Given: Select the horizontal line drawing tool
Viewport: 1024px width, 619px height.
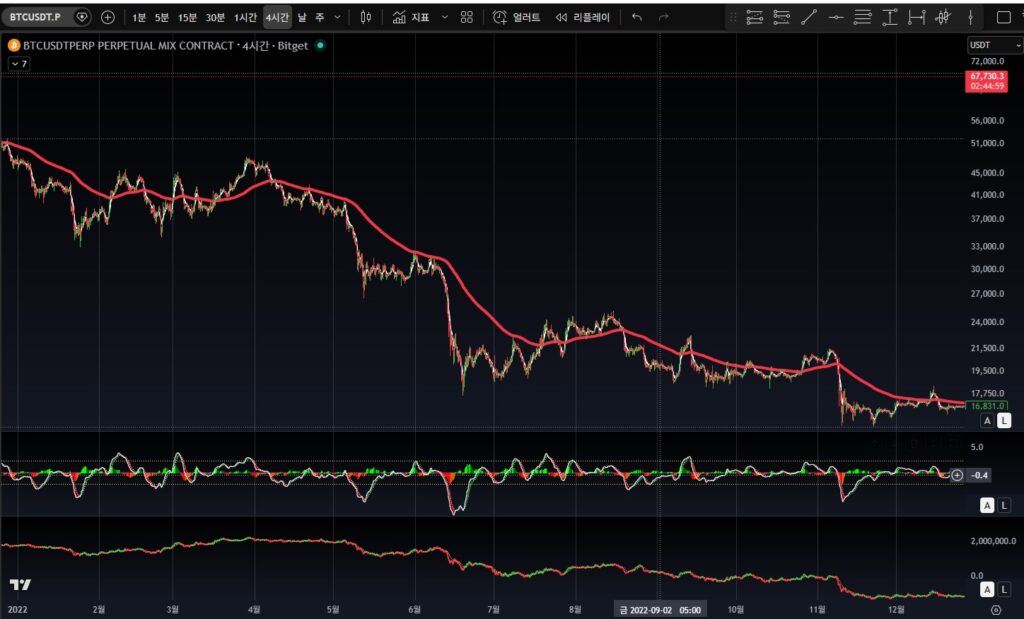Looking at the screenshot, I should click(x=836, y=17).
